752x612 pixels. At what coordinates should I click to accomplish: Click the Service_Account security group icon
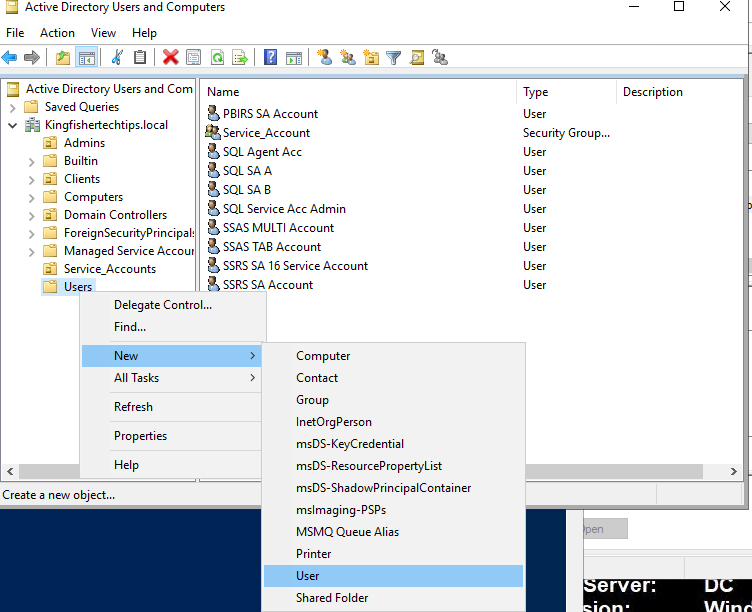point(213,132)
